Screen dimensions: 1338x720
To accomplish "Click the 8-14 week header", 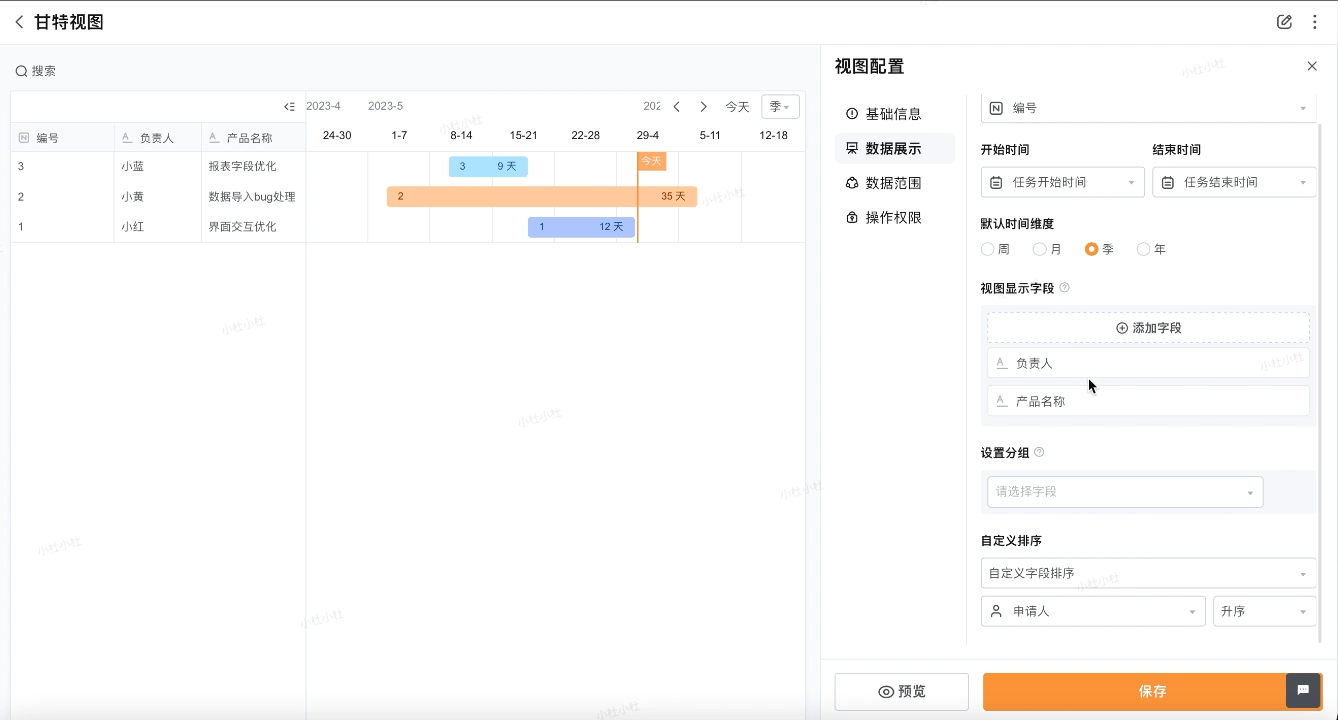I will click(461, 135).
